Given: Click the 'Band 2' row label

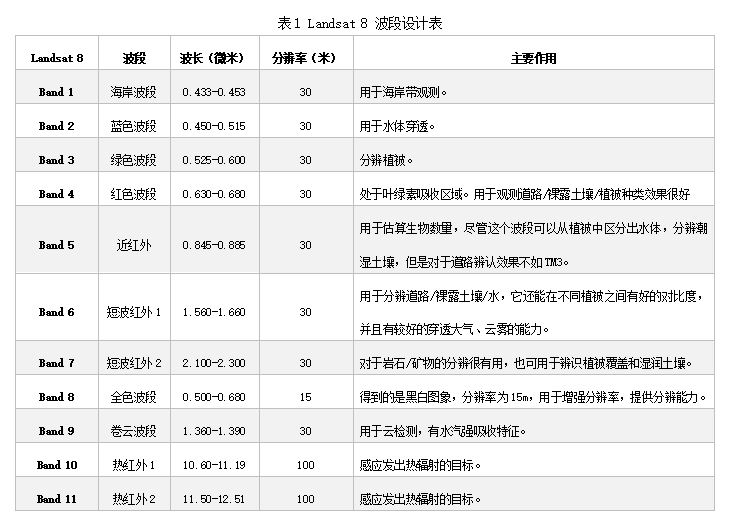Looking at the screenshot, I should tap(56, 126).
